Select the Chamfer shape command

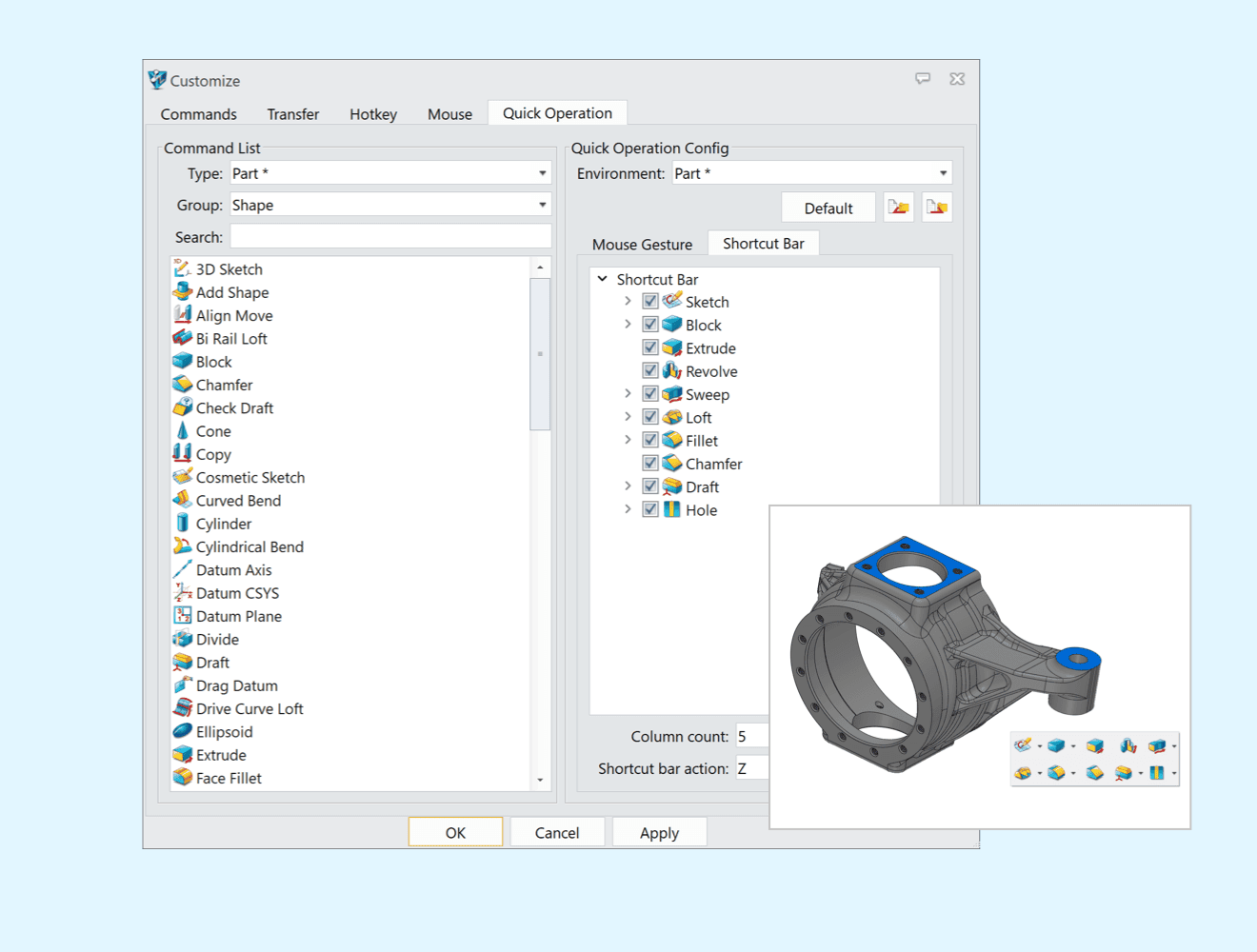click(224, 385)
